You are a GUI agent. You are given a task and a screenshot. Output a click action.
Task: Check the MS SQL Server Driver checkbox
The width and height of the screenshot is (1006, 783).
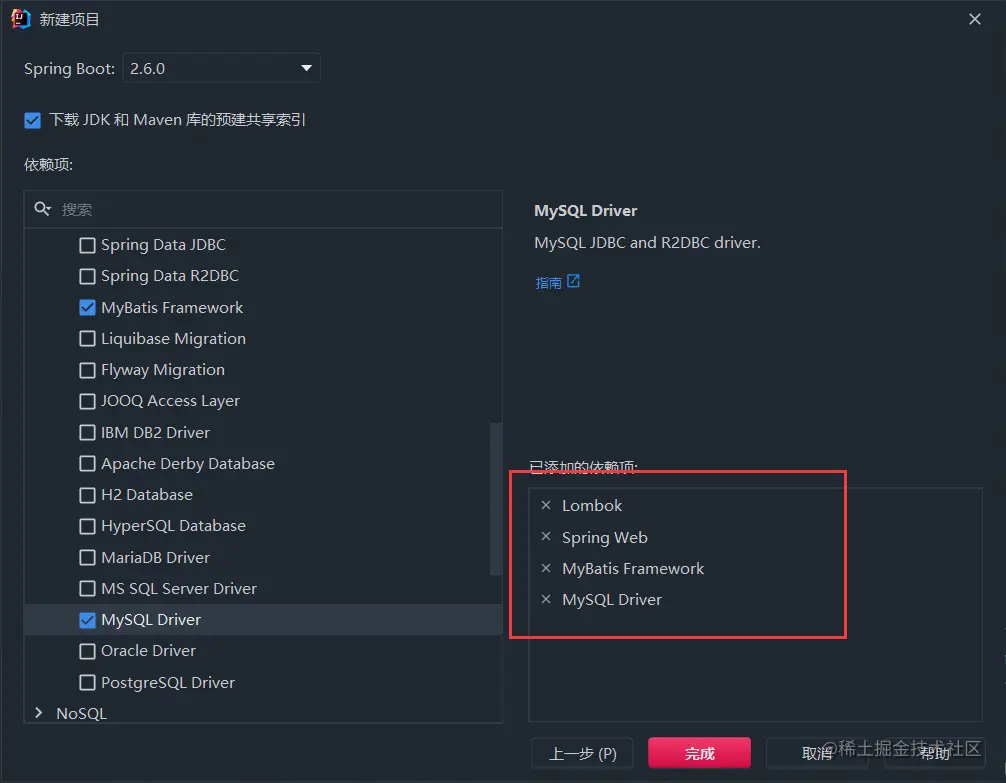point(87,589)
